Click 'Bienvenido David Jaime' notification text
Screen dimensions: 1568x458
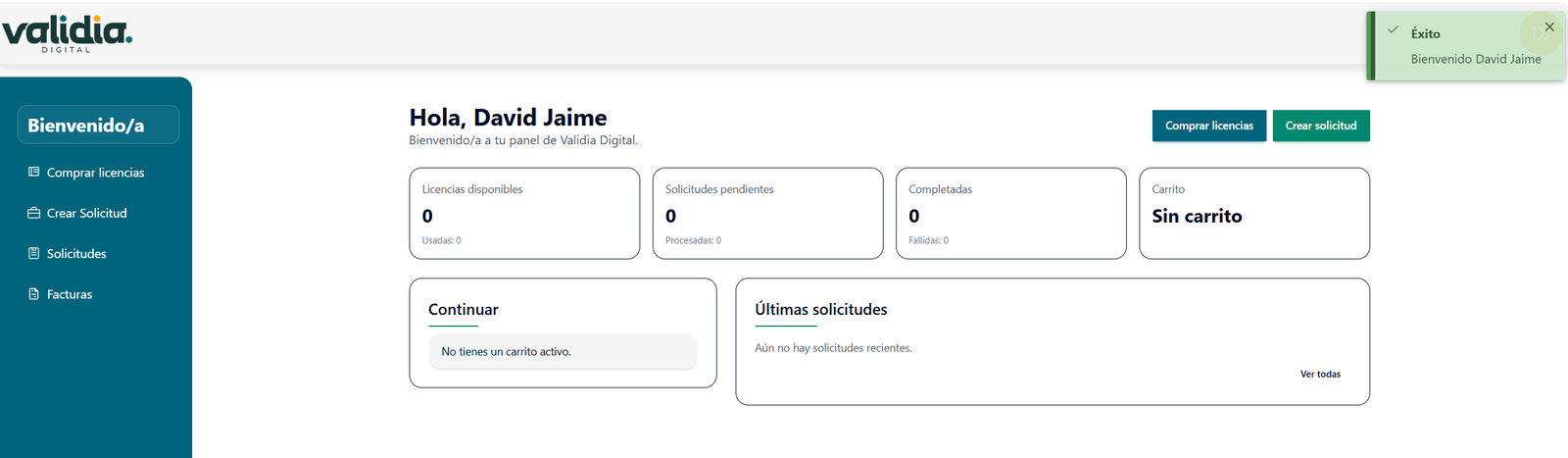coord(1476,59)
